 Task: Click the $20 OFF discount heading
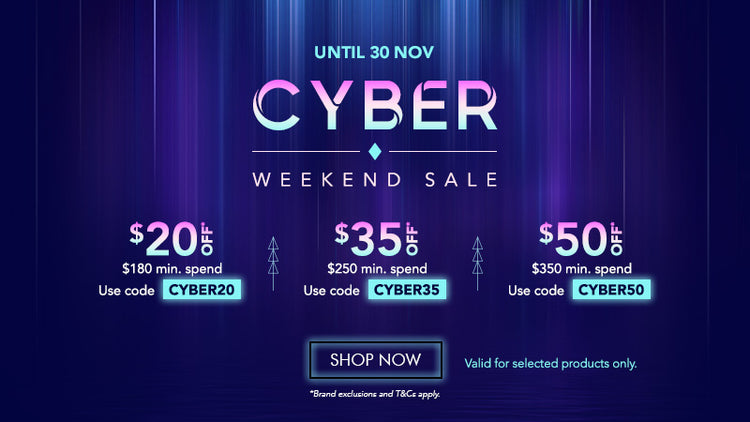coord(172,238)
